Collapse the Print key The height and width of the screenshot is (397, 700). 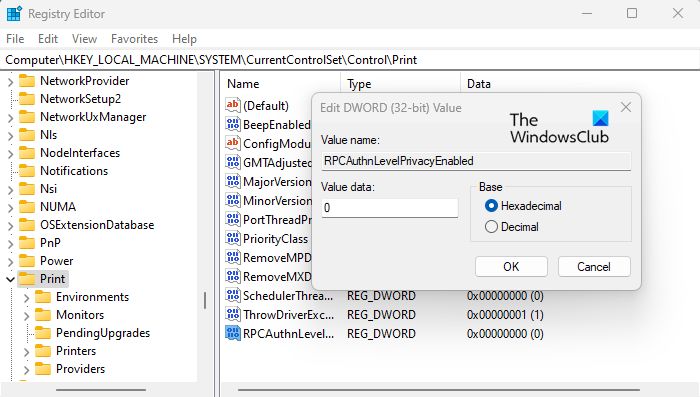(10, 280)
